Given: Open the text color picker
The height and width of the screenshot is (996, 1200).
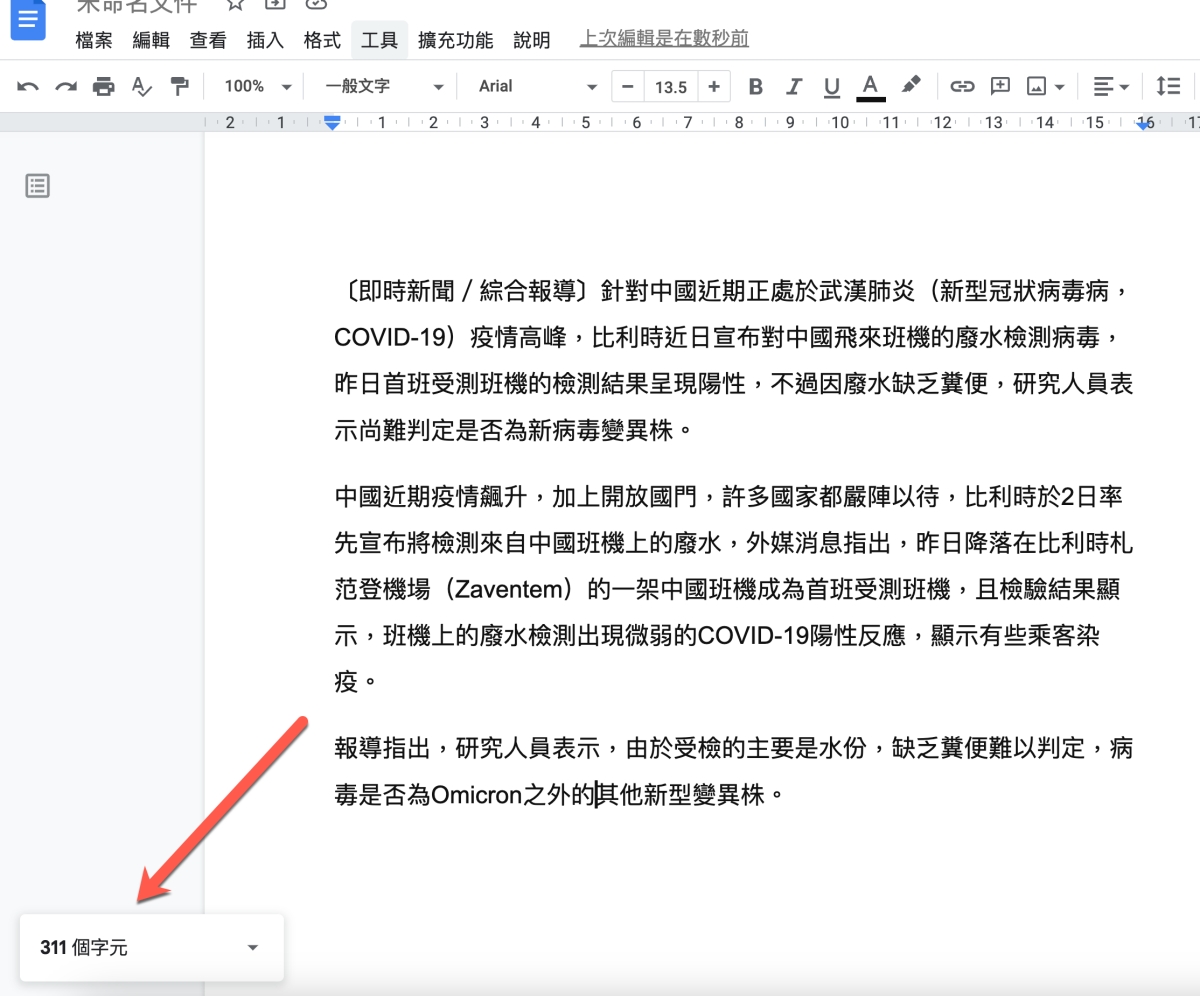Looking at the screenshot, I should coord(870,87).
